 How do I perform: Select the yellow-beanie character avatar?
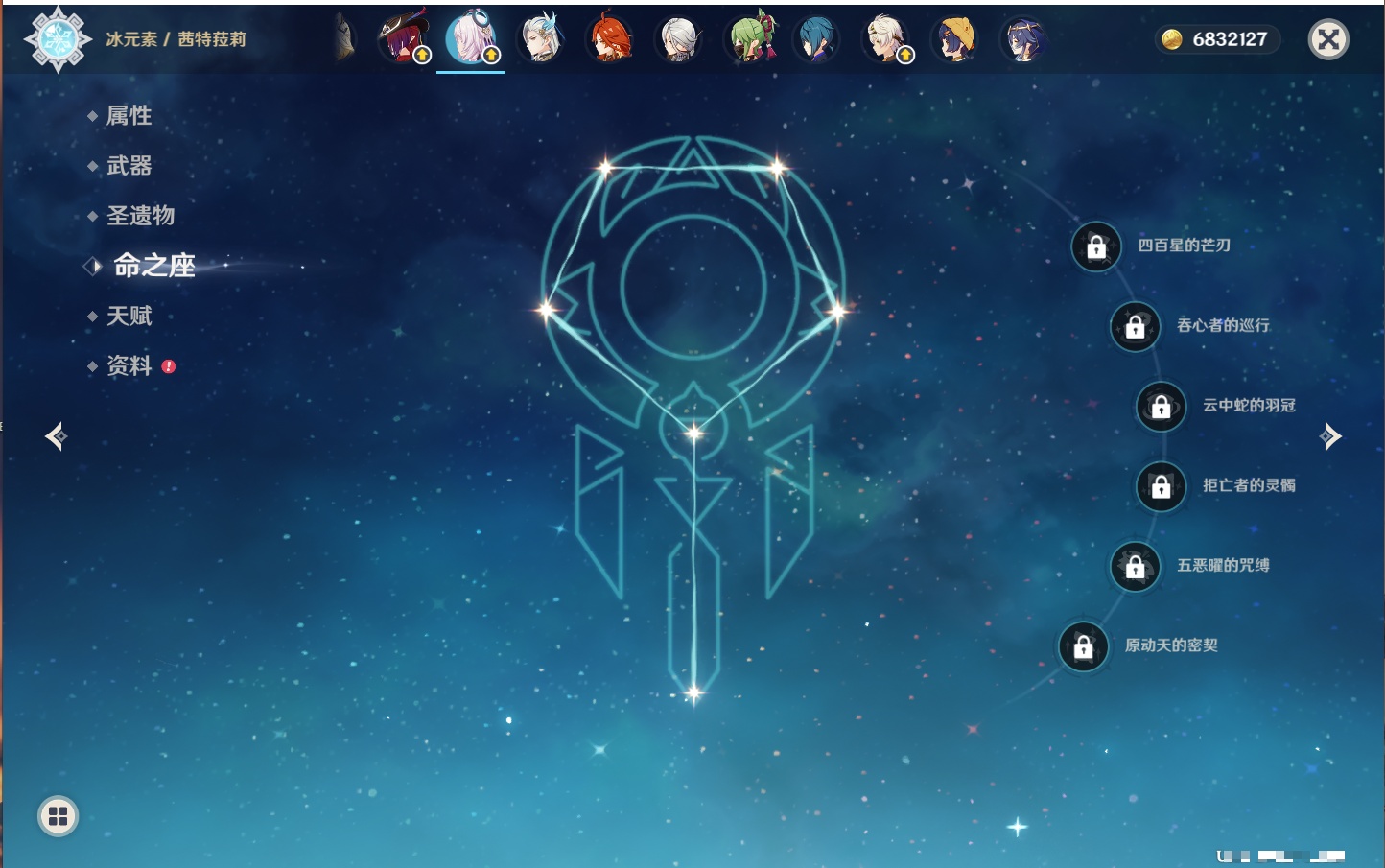[955, 39]
